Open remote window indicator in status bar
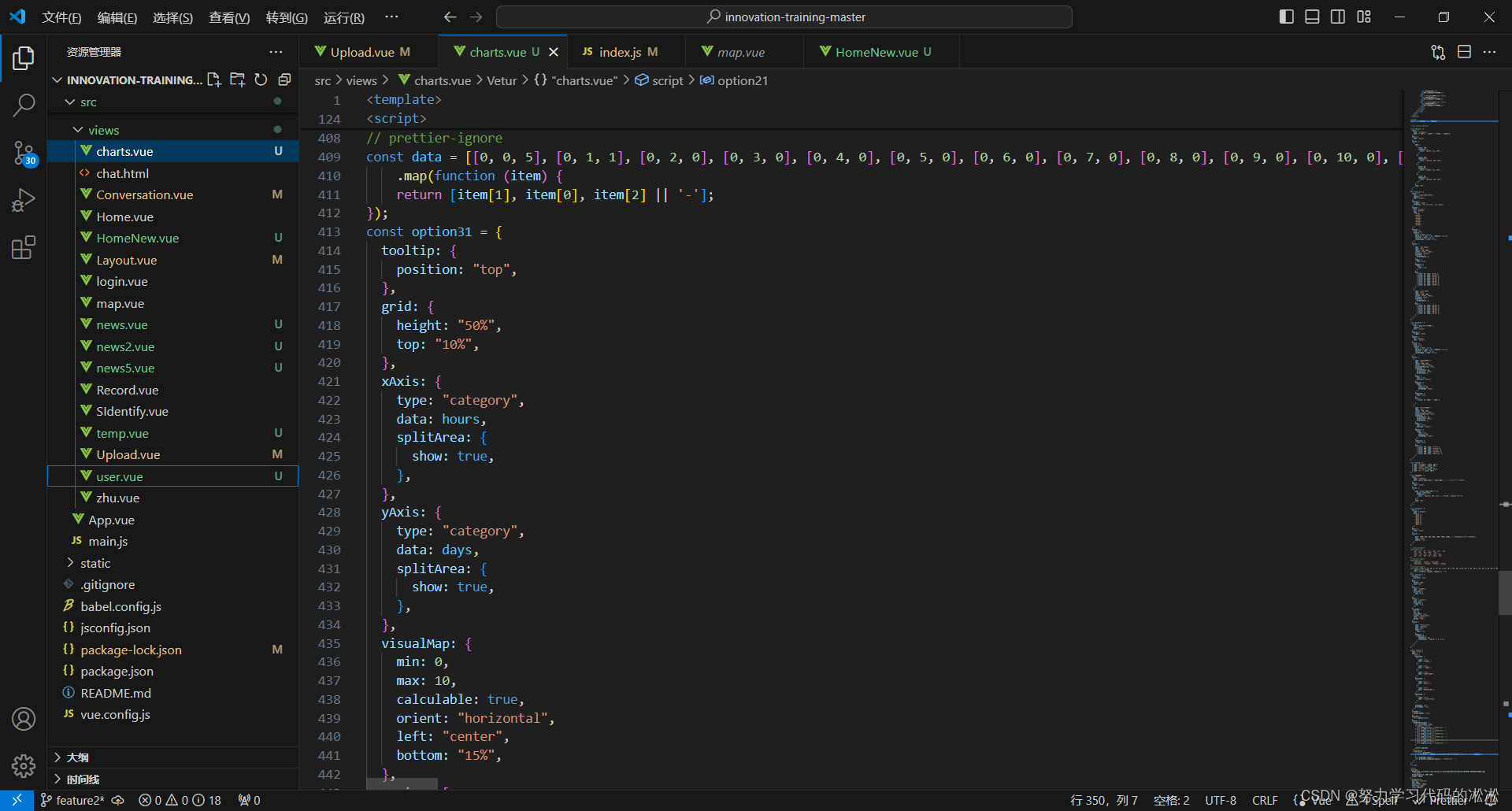 coord(17,800)
